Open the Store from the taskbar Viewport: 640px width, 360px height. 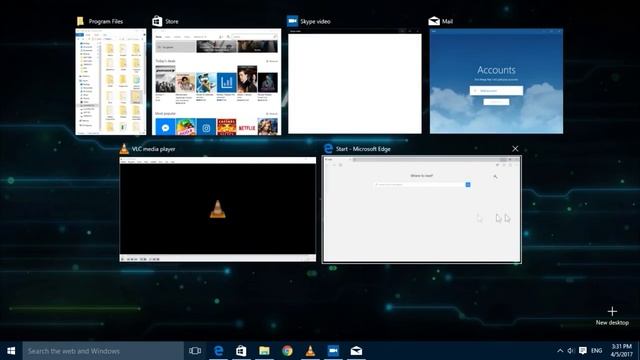pyautogui.click(x=241, y=351)
